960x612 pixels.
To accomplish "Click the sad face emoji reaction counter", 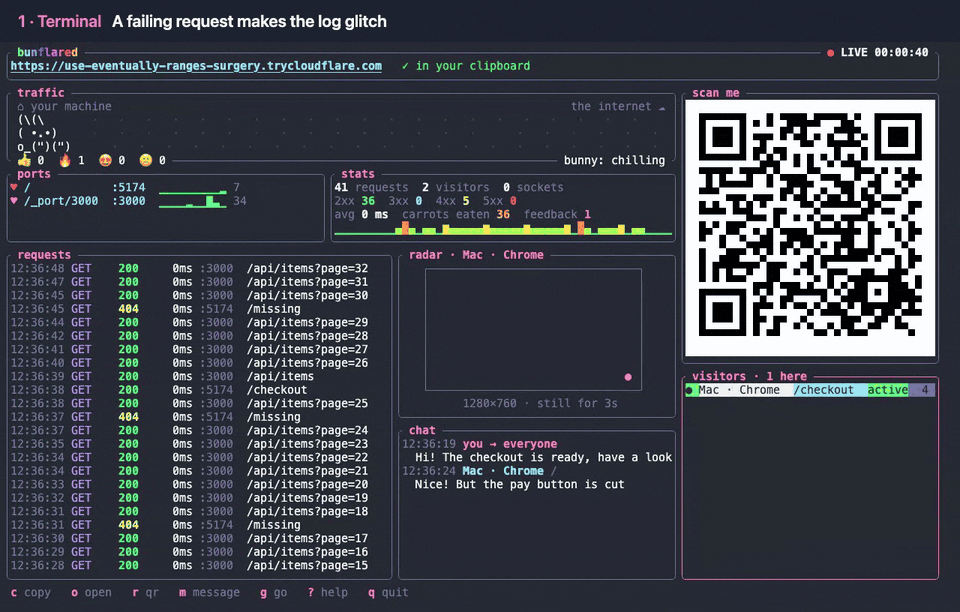I will 152,160.
